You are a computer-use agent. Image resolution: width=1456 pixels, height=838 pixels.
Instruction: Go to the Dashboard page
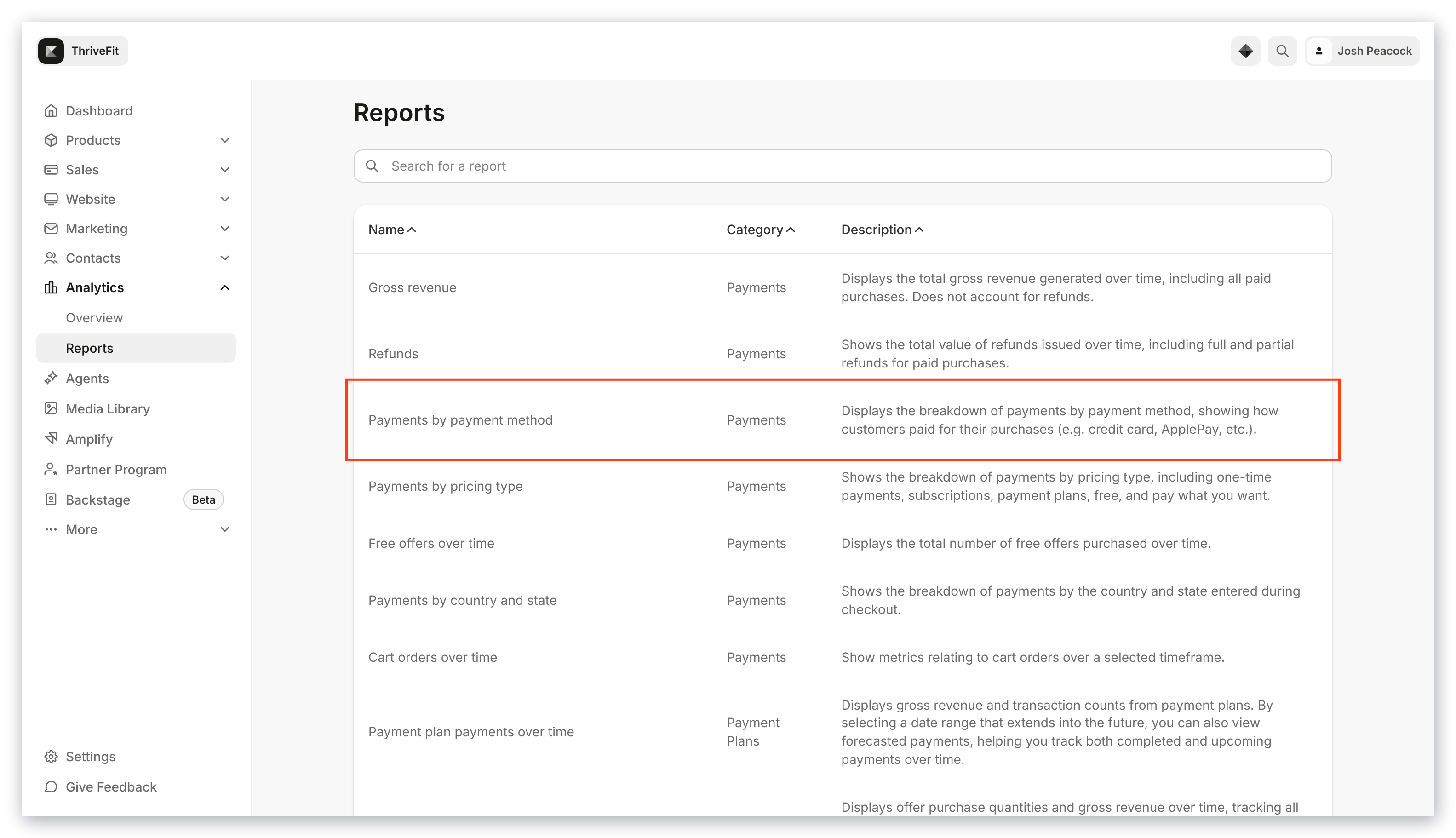pos(99,110)
